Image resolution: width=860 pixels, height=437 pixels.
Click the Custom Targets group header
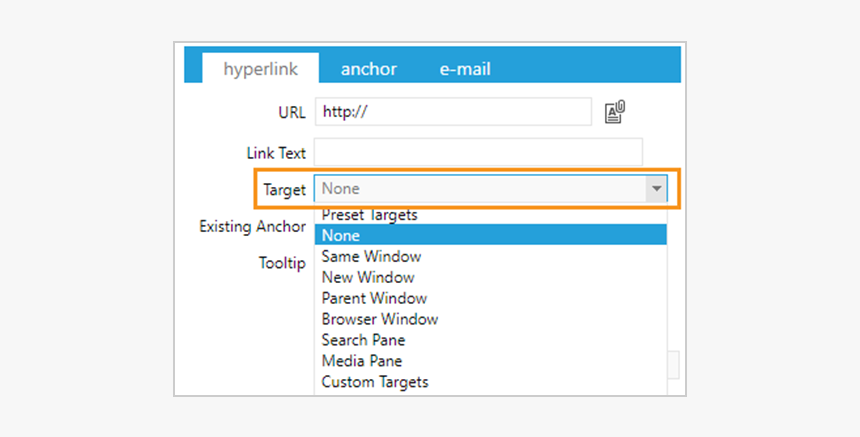click(375, 382)
